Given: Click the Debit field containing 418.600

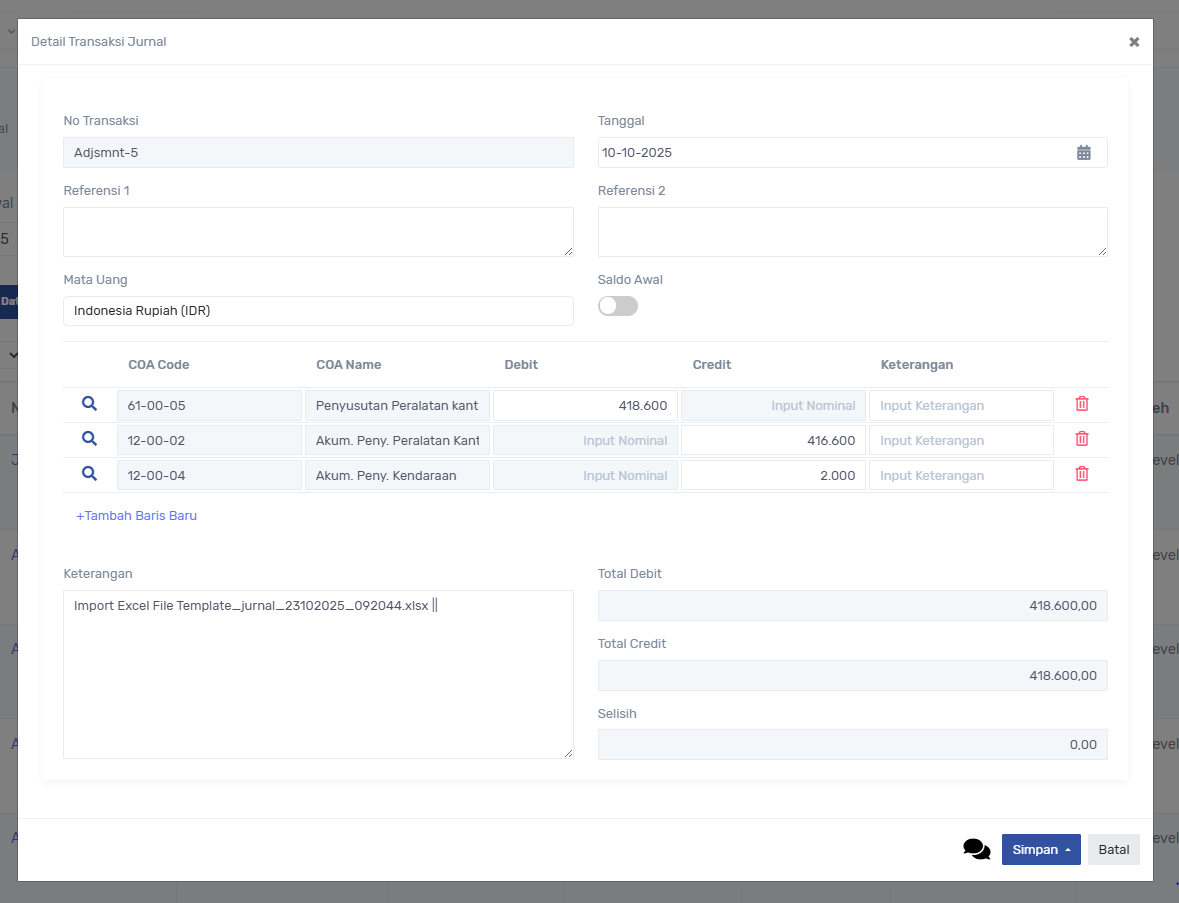Looking at the screenshot, I should 585,406.
